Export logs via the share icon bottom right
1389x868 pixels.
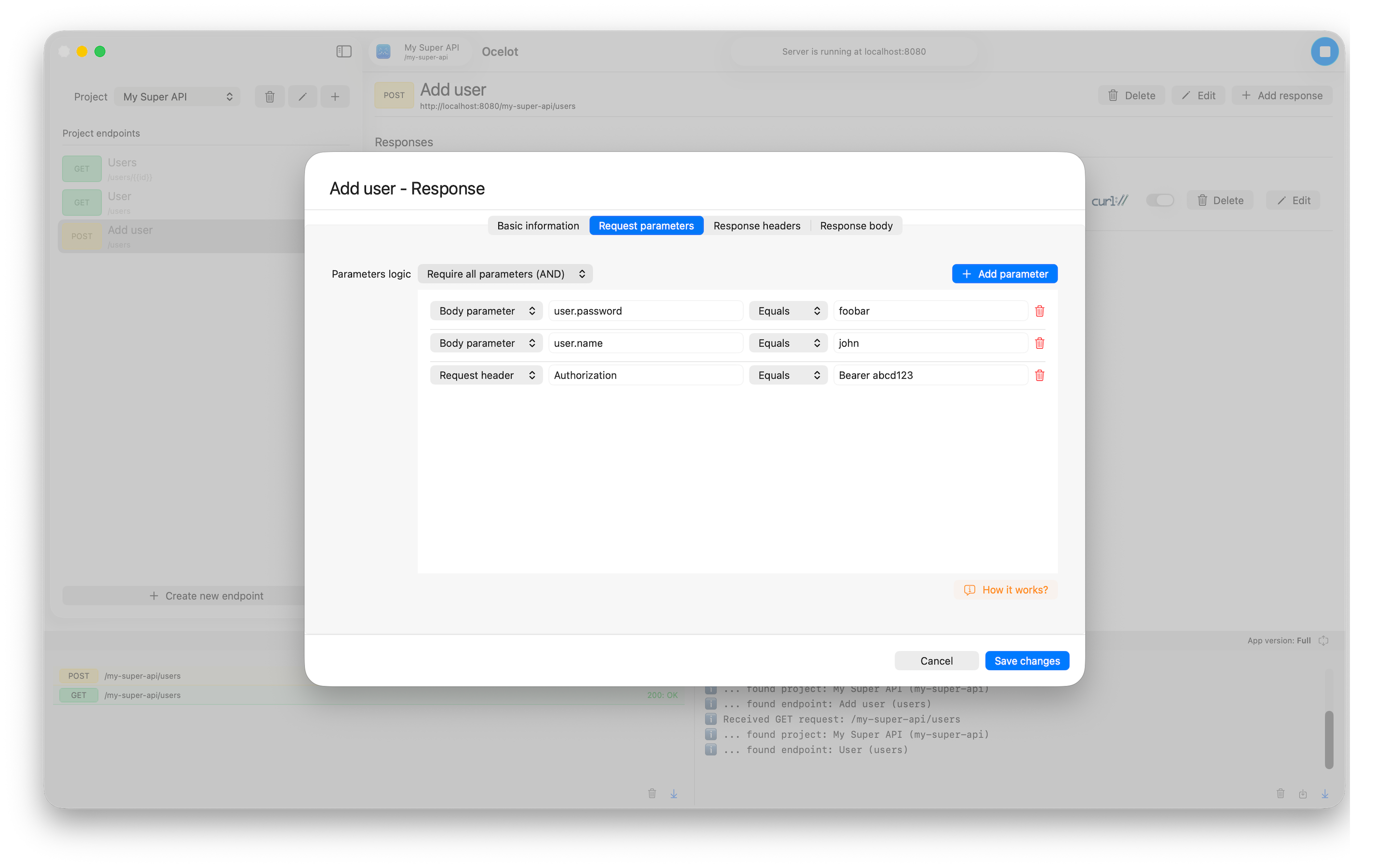click(1303, 793)
